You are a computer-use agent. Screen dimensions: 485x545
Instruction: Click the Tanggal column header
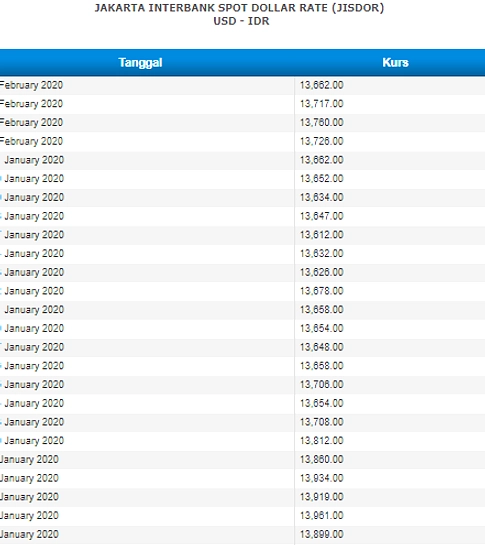point(140,63)
